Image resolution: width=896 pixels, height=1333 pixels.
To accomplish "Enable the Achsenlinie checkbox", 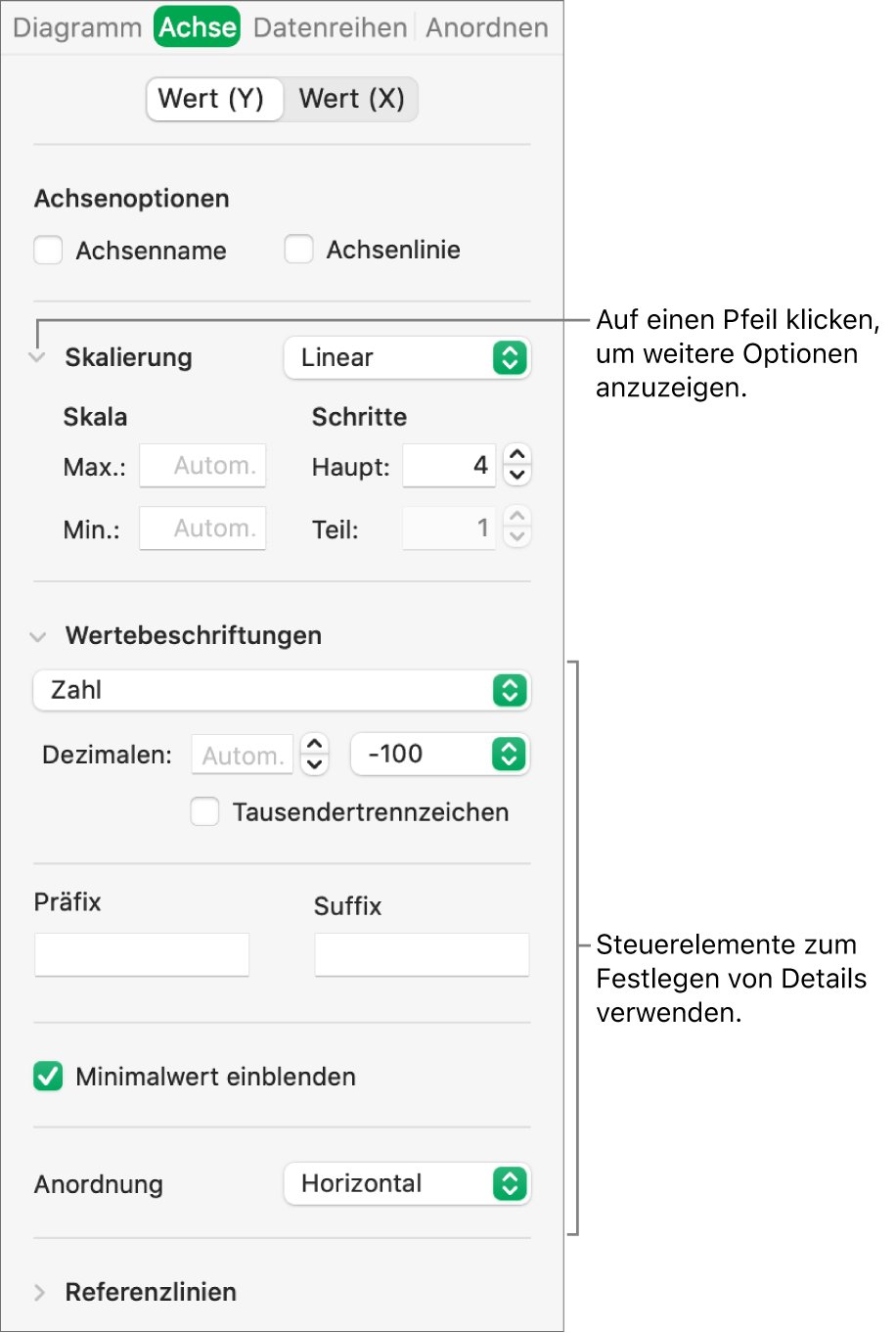I will (298, 250).
